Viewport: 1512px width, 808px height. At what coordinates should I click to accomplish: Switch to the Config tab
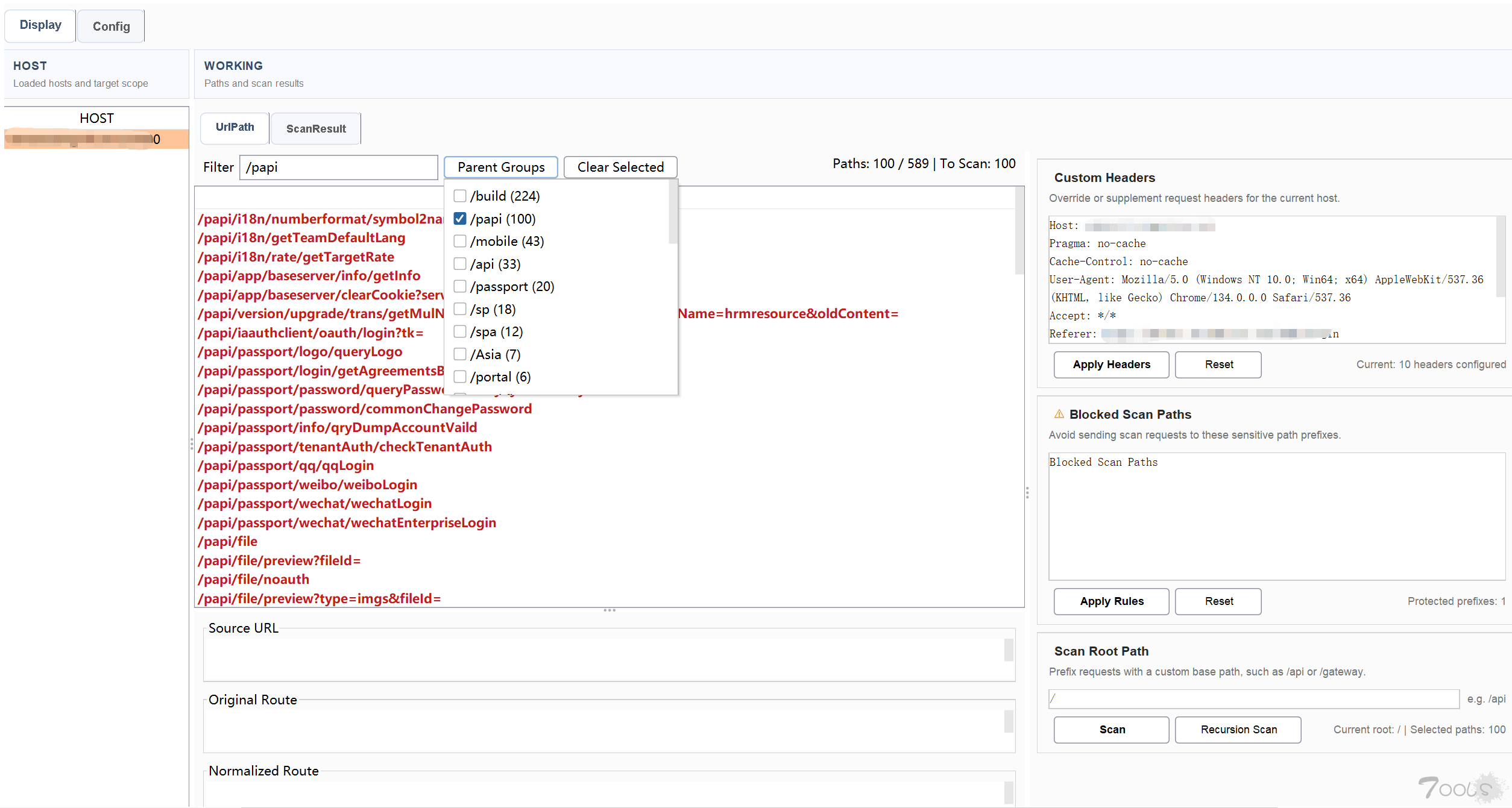point(111,27)
